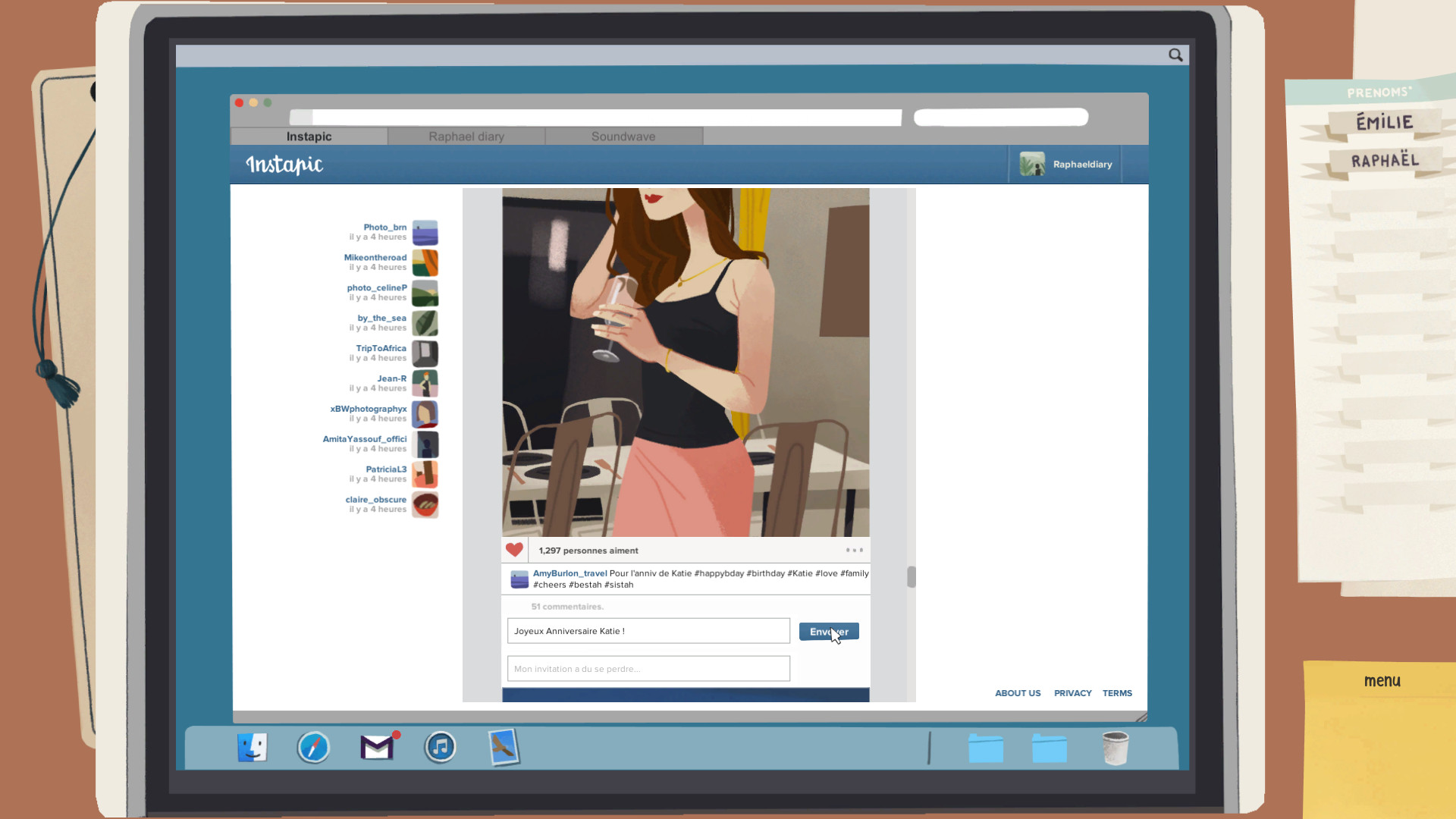Launch the photo viewer from the dock
The width and height of the screenshot is (1456, 819).
(503, 747)
